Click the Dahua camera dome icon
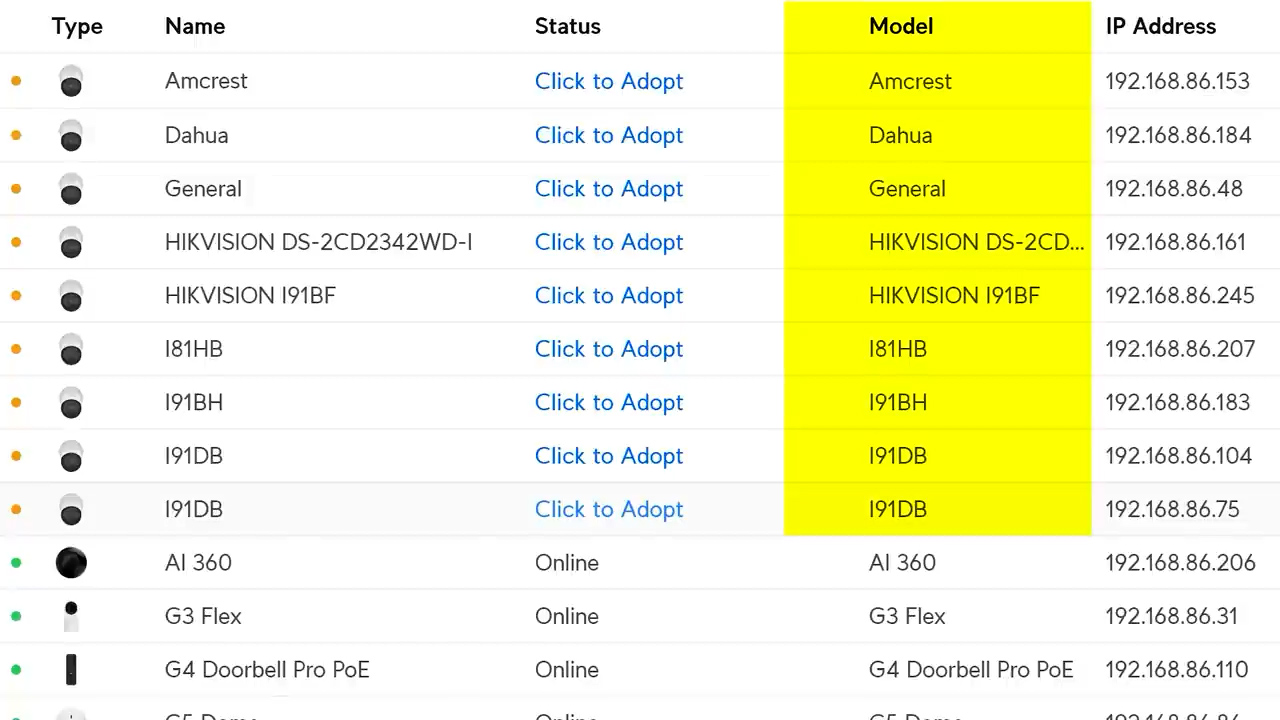1280x720 pixels. tap(71, 135)
